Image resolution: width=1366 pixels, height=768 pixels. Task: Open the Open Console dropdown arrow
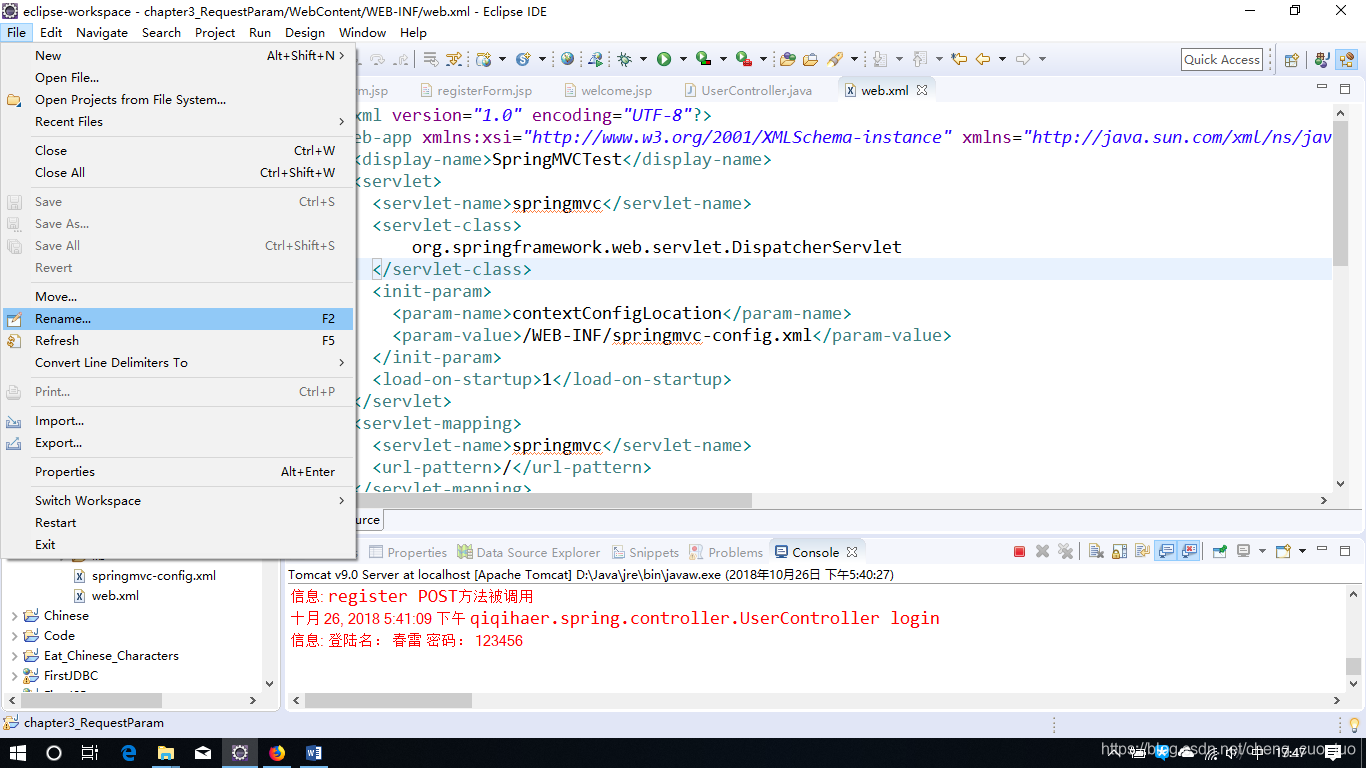point(1303,551)
